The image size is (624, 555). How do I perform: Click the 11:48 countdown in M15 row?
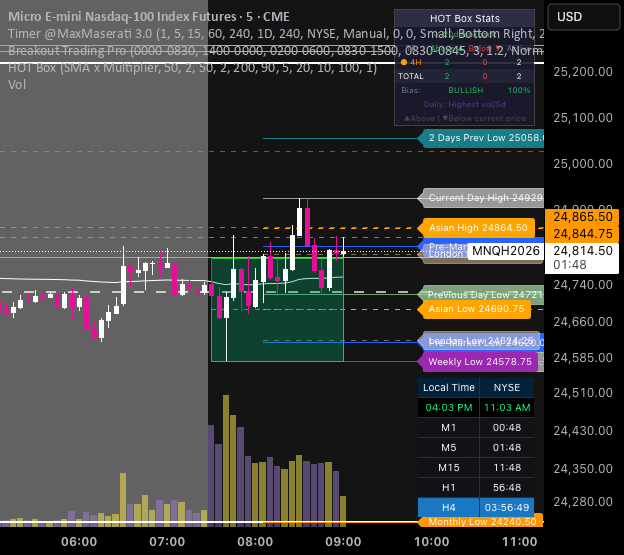(507, 467)
